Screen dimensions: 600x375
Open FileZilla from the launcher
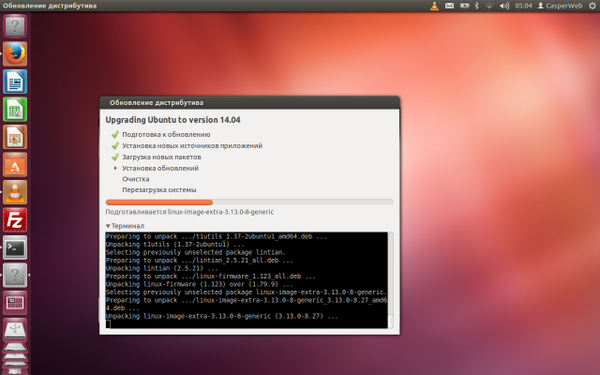pos(15,220)
